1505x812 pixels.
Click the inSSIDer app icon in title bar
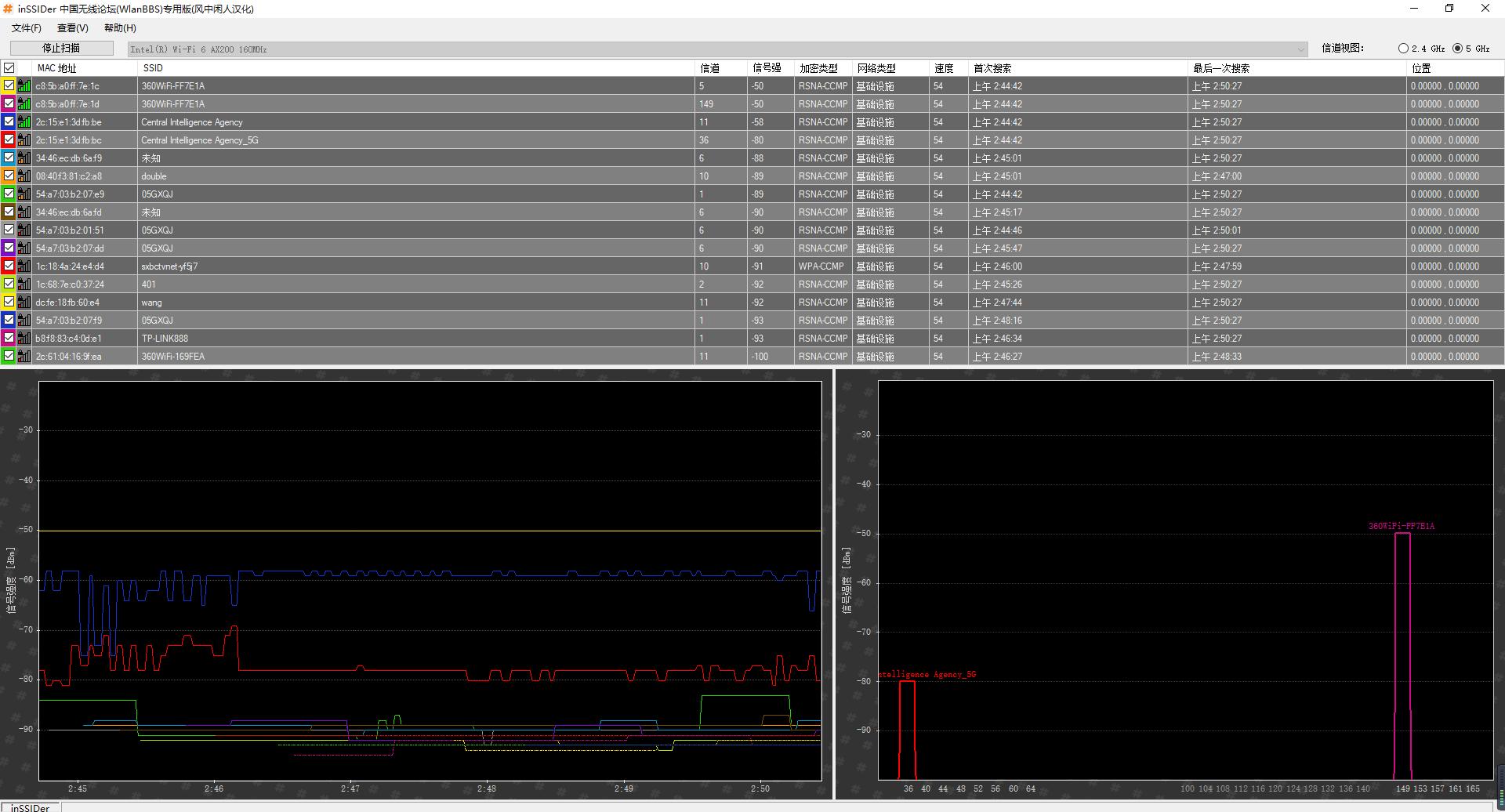point(8,9)
